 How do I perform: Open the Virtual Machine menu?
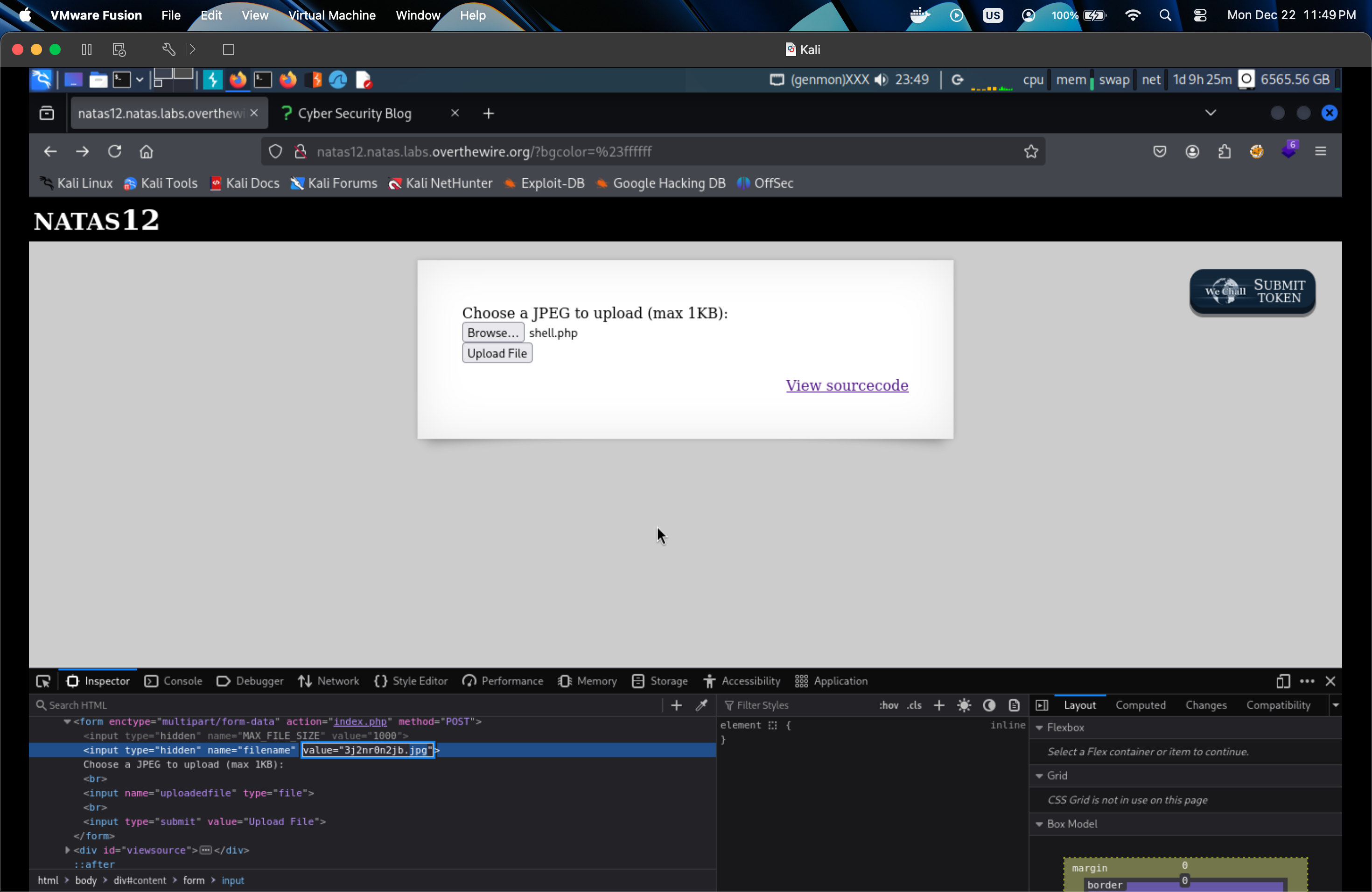pyautogui.click(x=331, y=15)
